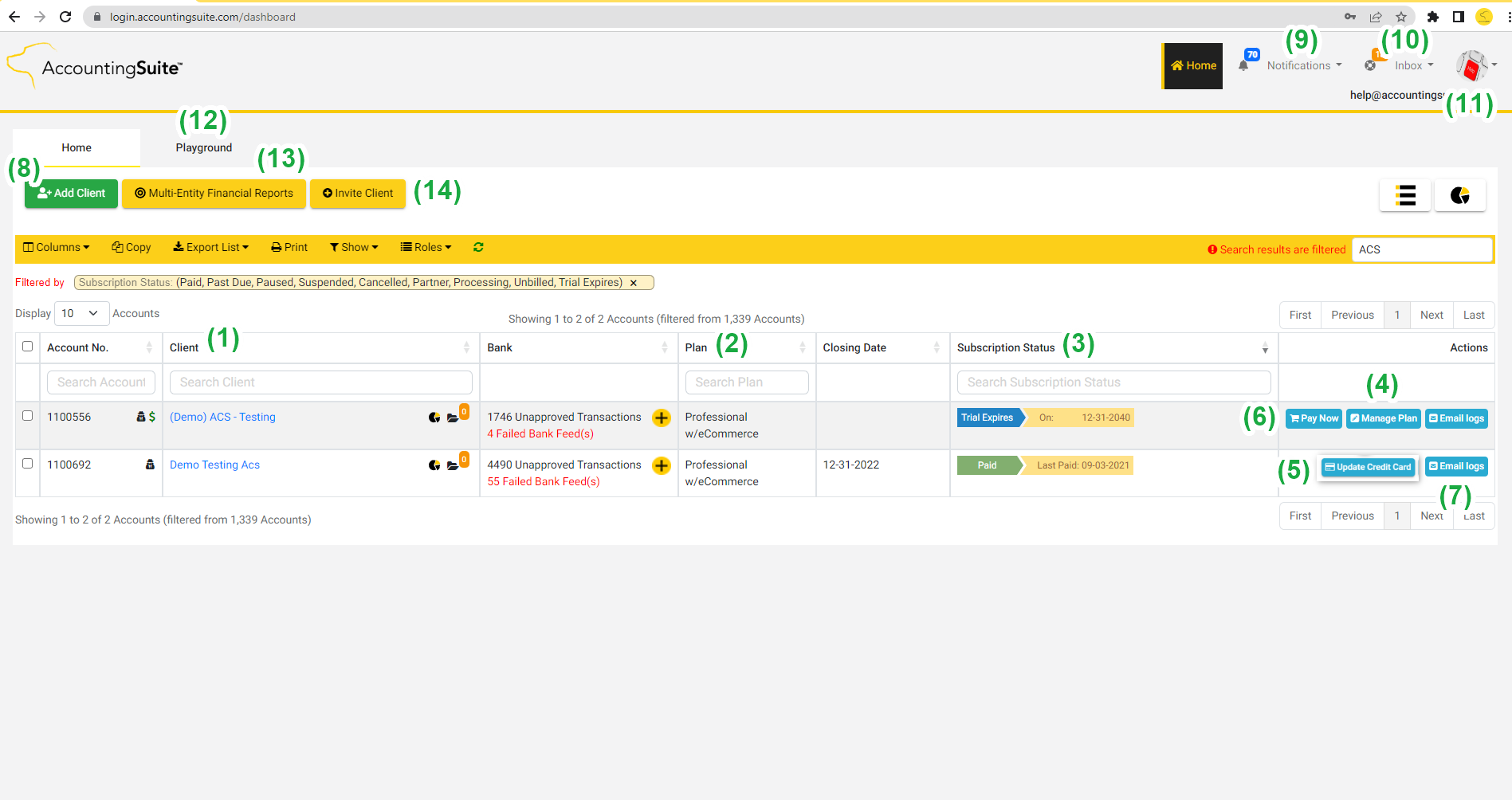
Task: Open the browser extensions puzzle icon
Action: coord(1433,17)
